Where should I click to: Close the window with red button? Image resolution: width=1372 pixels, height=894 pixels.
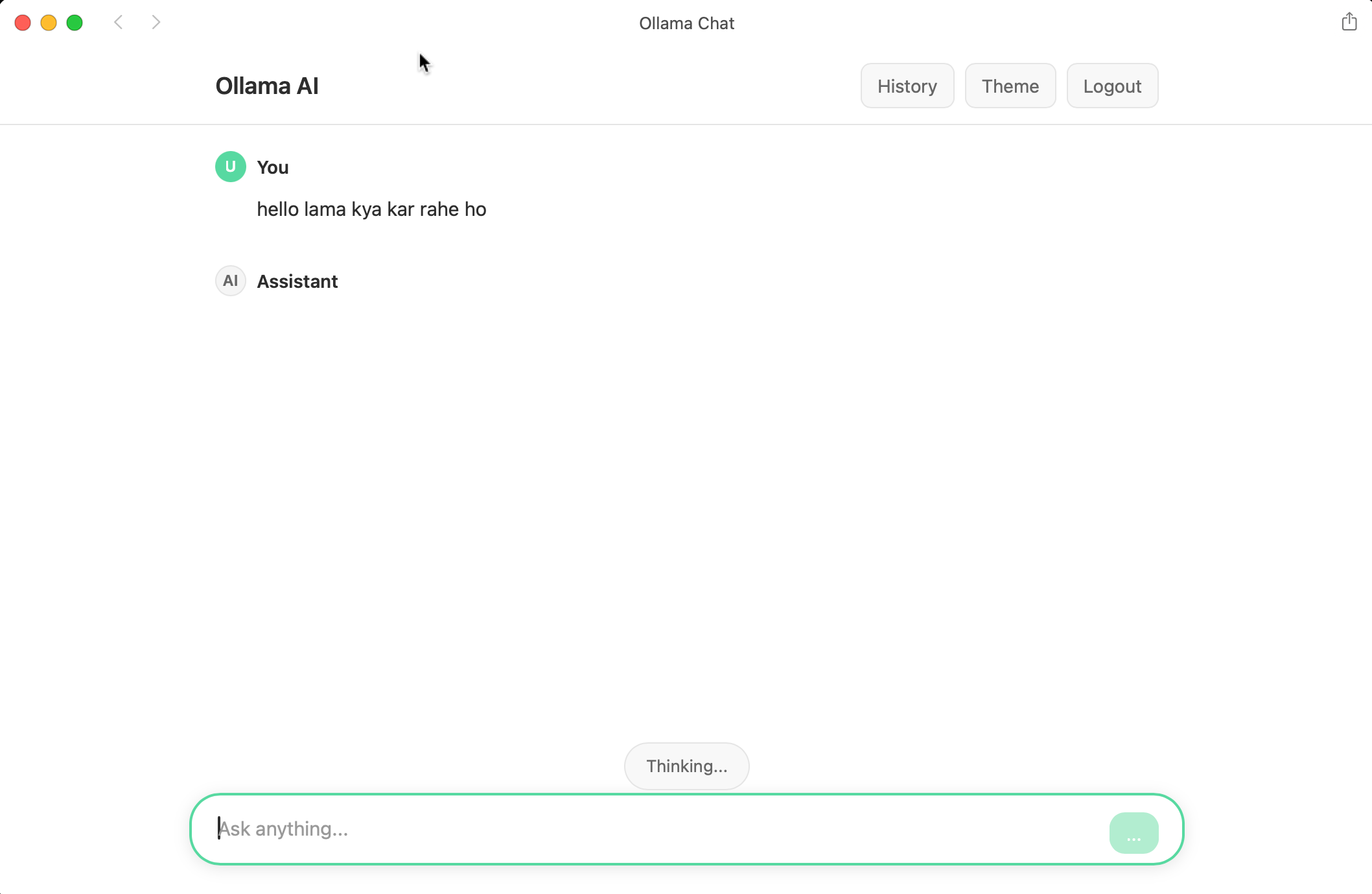click(x=23, y=23)
